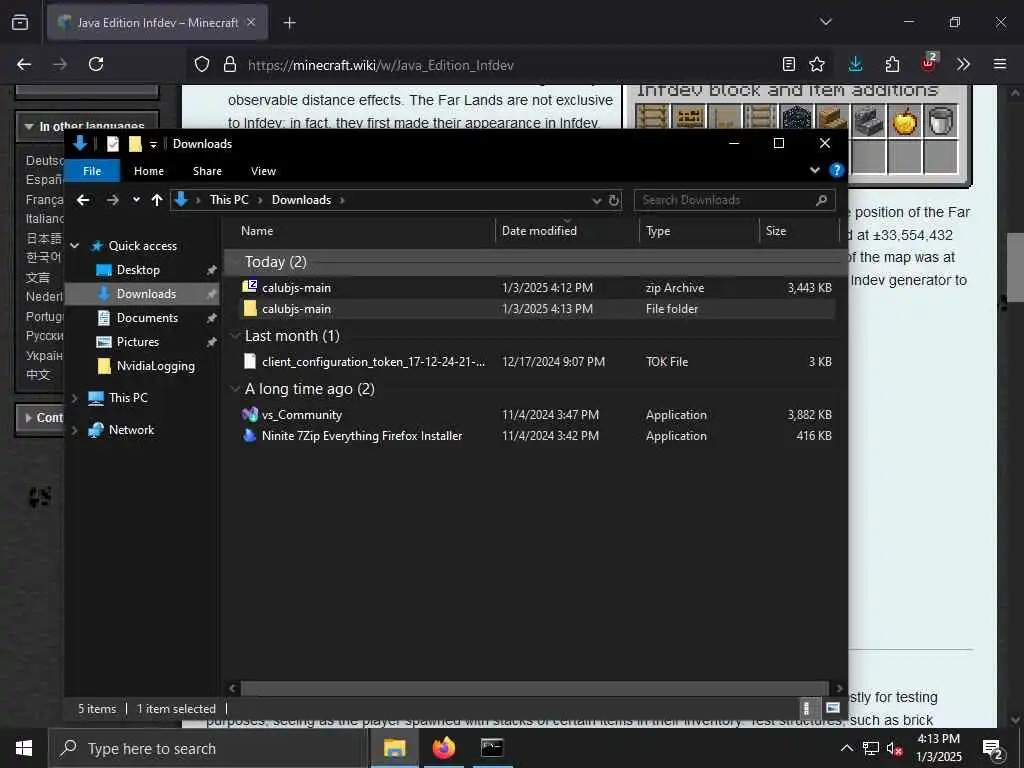Open address bar previous locations dropdown
1024x768 pixels.
click(596, 200)
